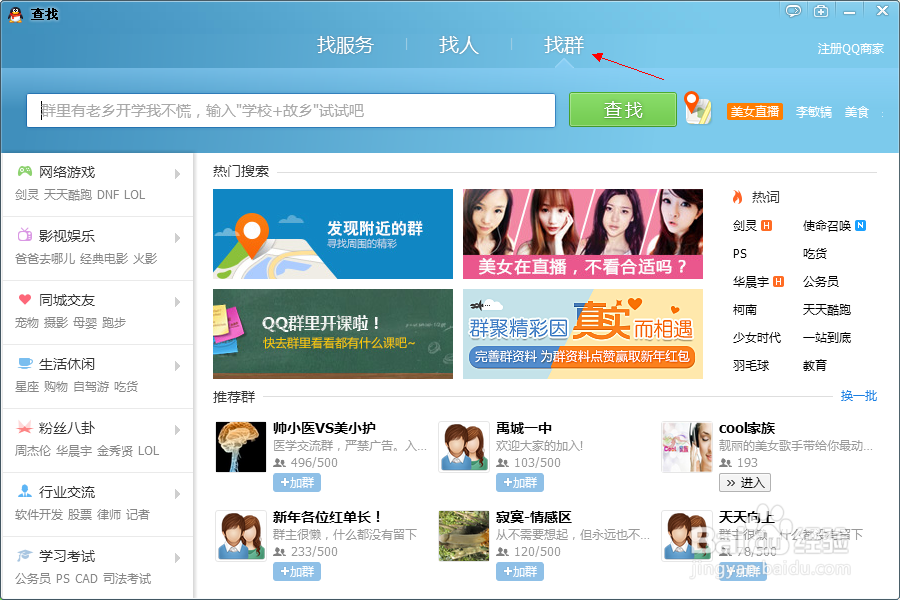Join 禹城一中 with +加群 button
This screenshot has height=600, width=900.
pos(519,483)
